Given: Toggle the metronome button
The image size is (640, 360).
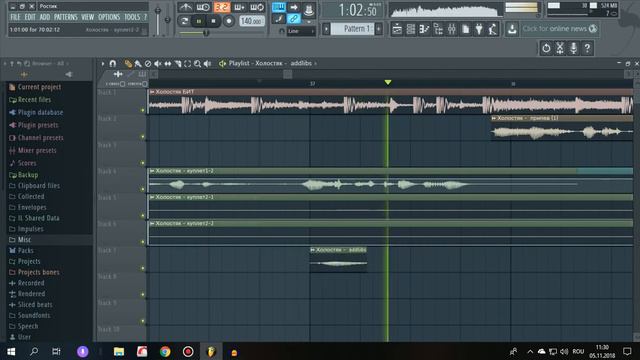Looking at the screenshot, I should tap(185, 7).
